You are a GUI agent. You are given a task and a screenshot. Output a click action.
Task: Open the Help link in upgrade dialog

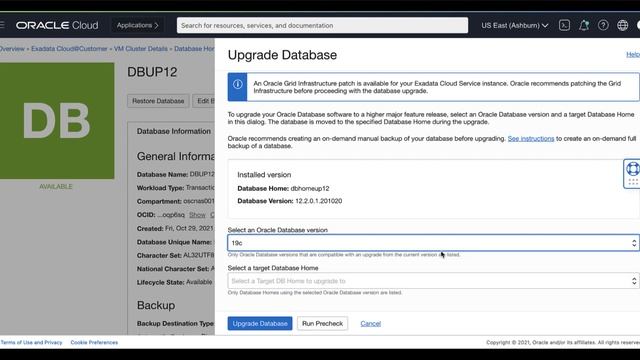[x=633, y=54]
